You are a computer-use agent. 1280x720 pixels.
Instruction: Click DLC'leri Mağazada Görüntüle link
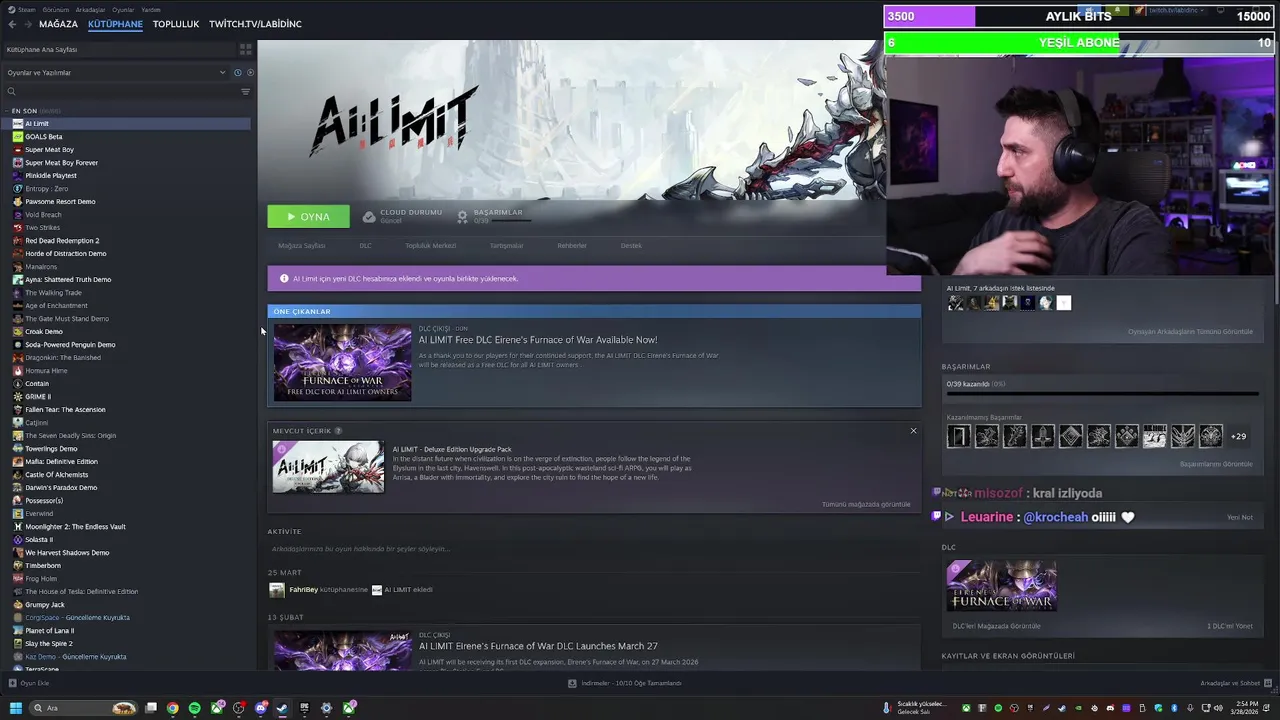pyautogui.click(x=996, y=626)
